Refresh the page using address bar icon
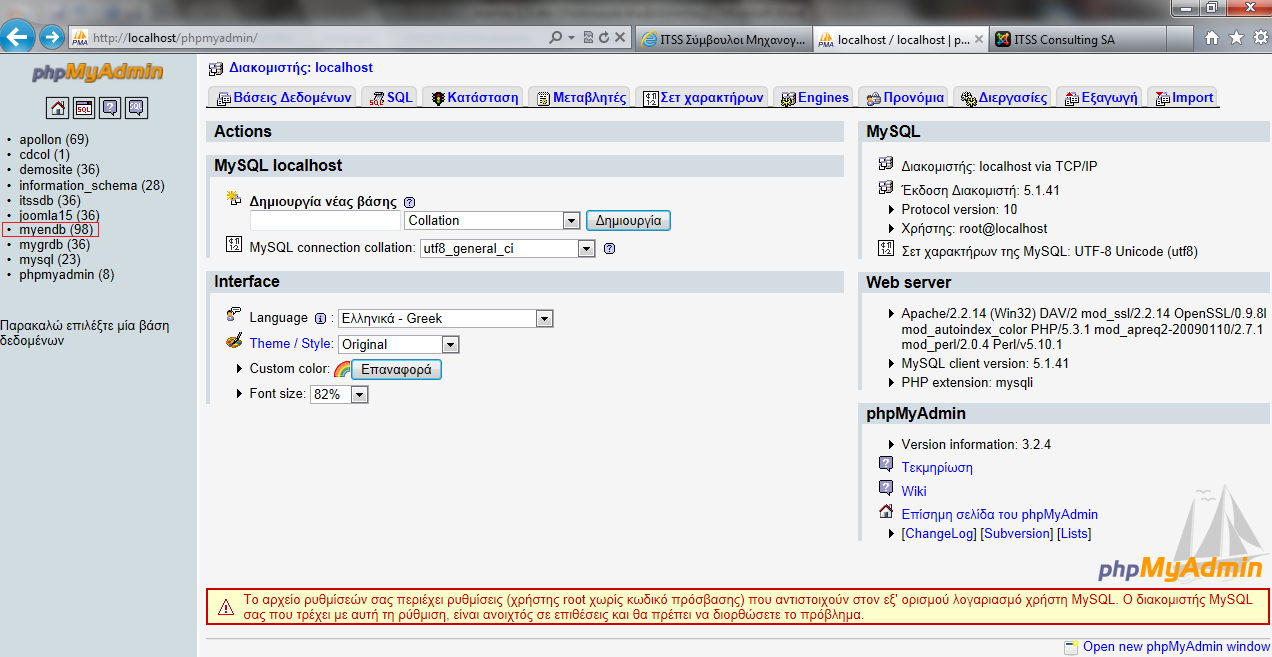1272x657 pixels. (x=604, y=38)
